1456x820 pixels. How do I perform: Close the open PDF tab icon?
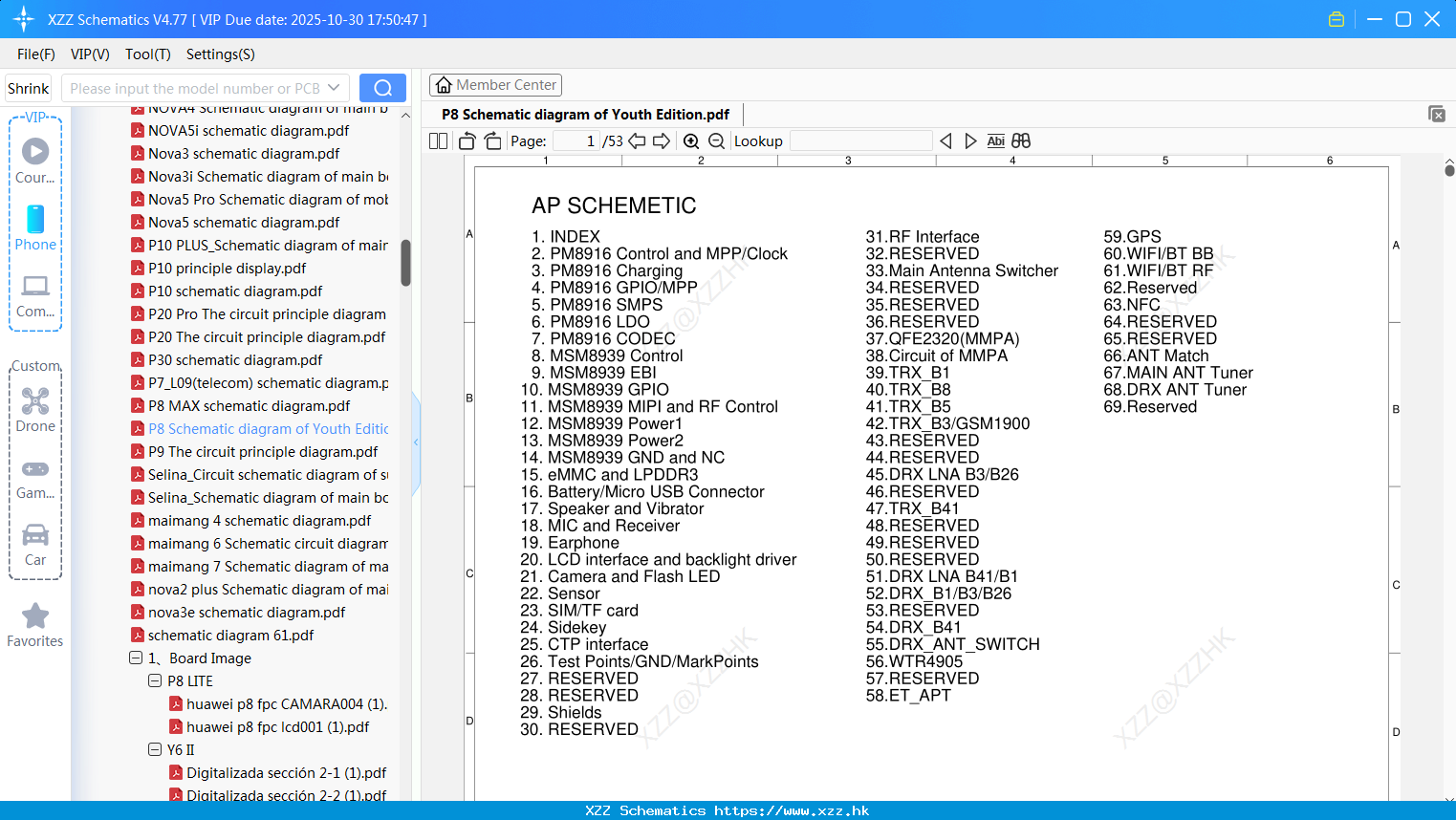click(x=1437, y=114)
